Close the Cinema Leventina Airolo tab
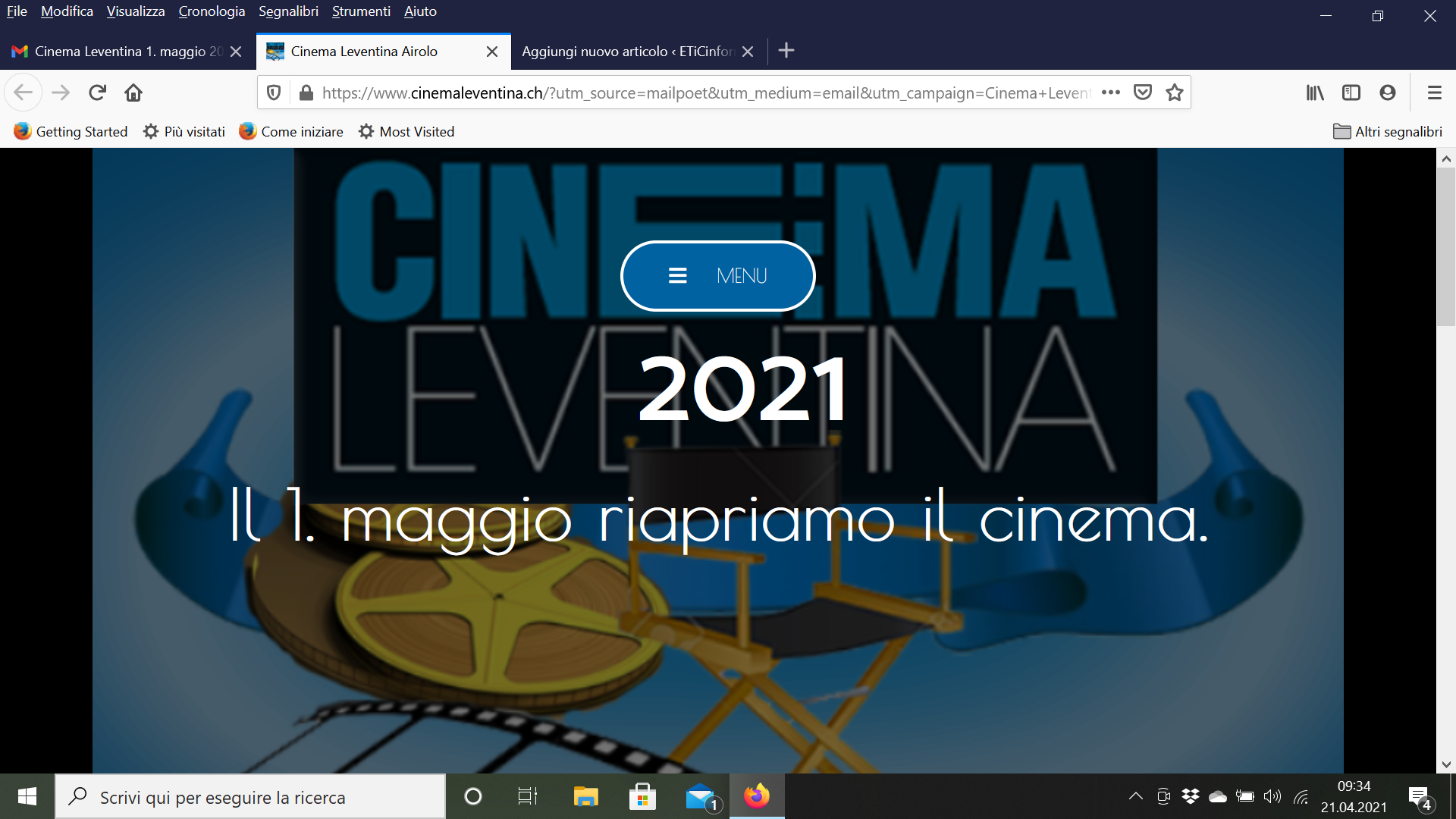The width and height of the screenshot is (1456, 819). (x=492, y=52)
